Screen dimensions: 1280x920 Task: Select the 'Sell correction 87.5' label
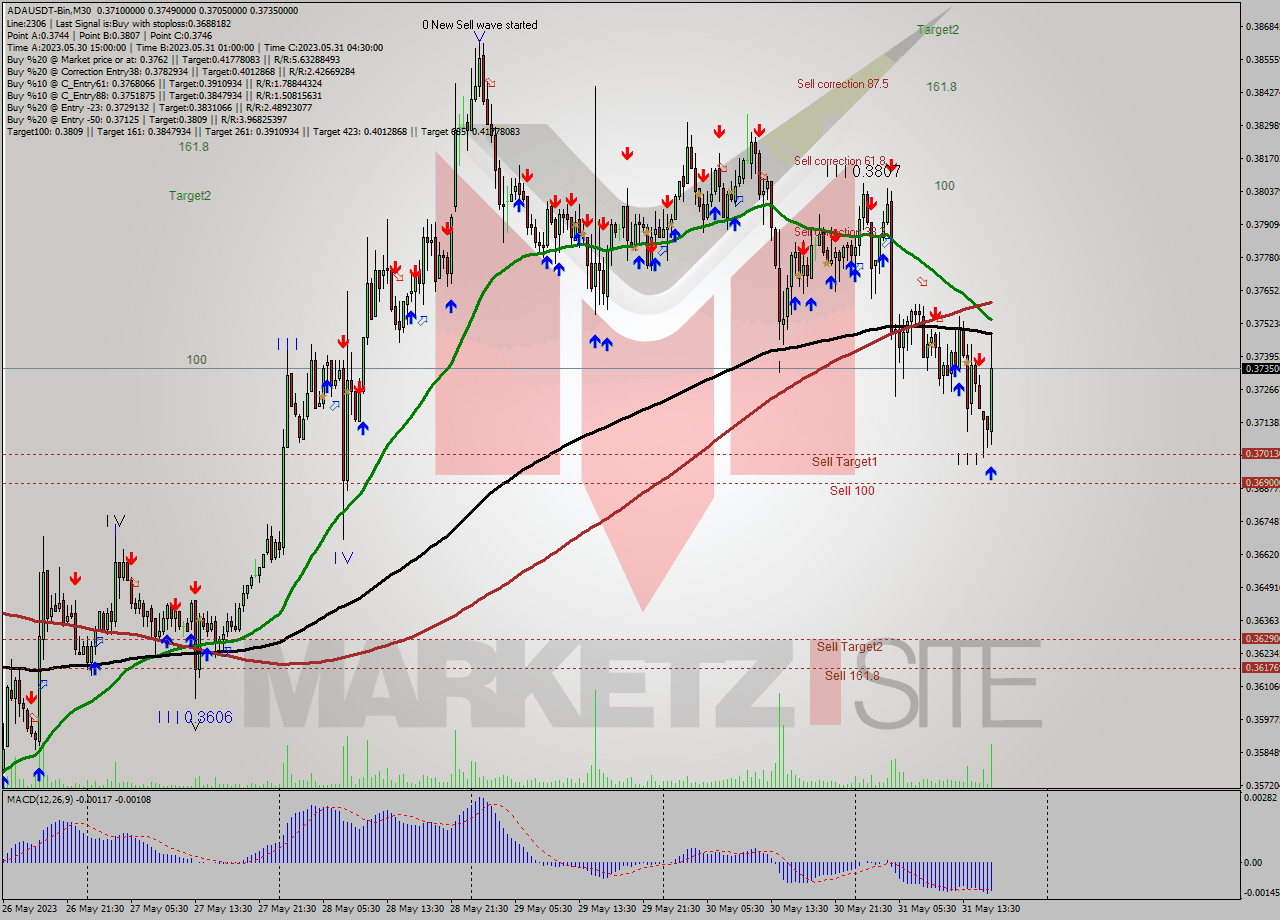point(842,84)
